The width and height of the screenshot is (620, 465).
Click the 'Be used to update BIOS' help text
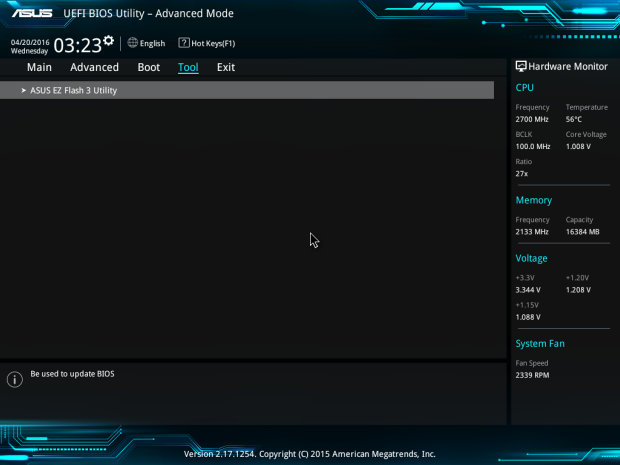pos(72,374)
